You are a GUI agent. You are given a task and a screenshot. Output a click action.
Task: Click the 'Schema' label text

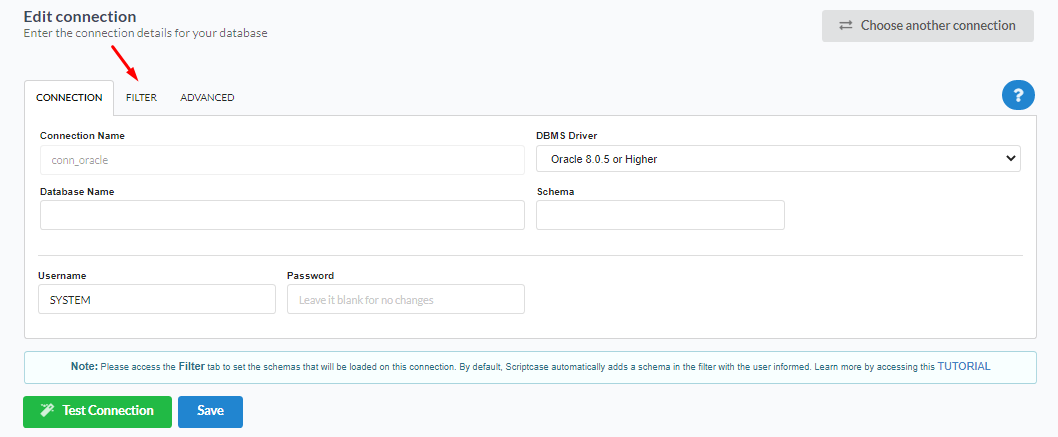[x=555, y=192]
